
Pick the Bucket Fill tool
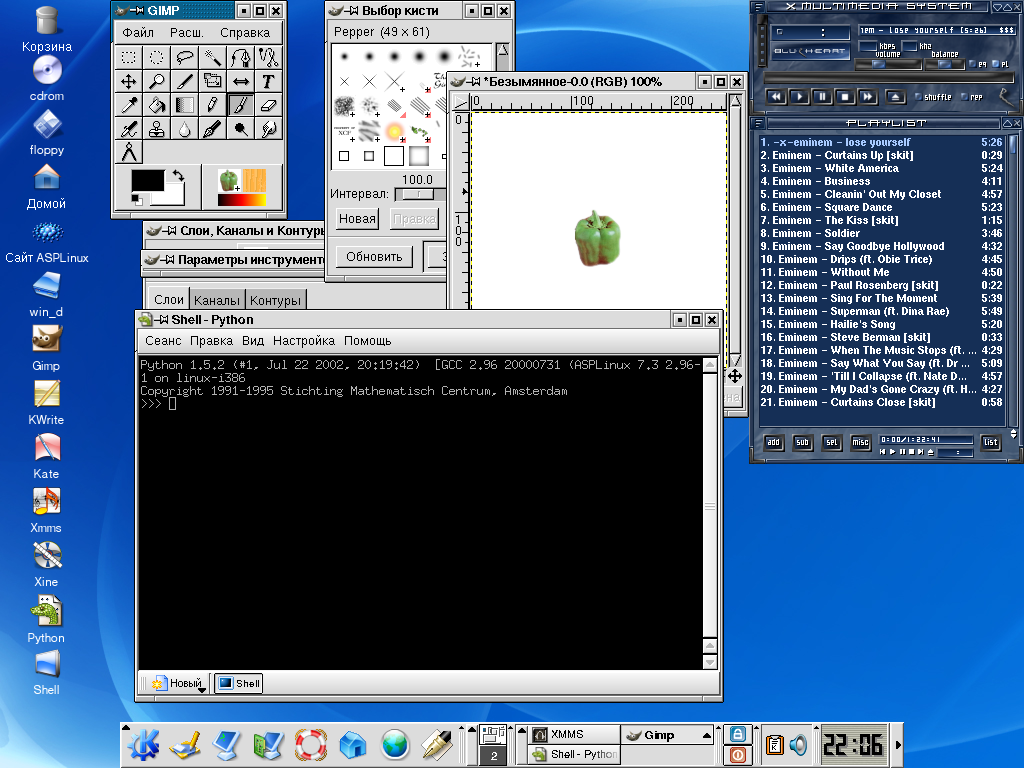point(157,105)
